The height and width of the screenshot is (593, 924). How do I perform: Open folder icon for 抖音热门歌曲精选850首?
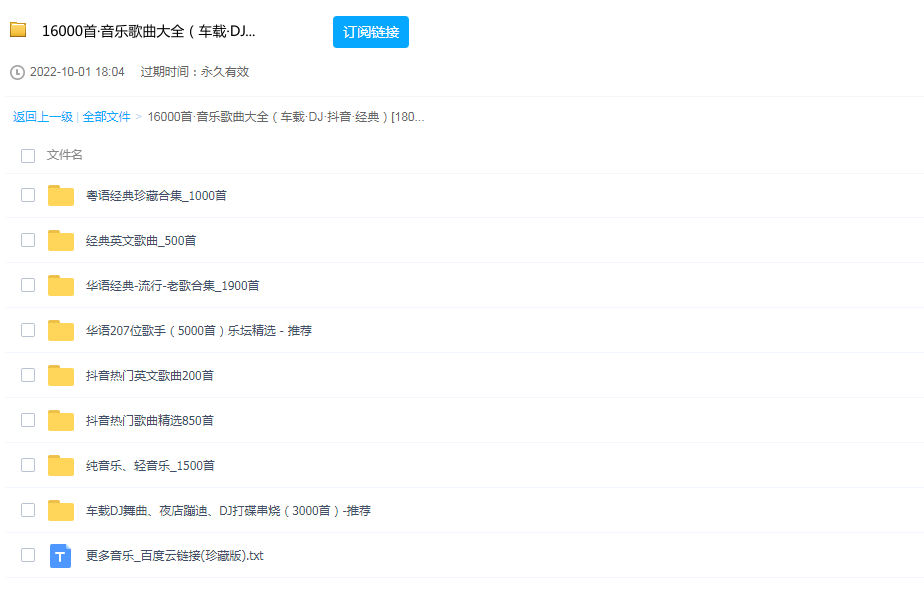61,420
